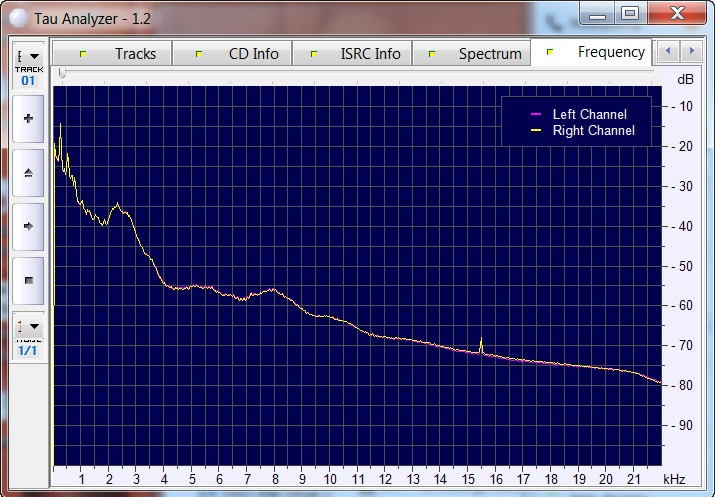715x497 pixels.
Task: Click the plus button in left sidebar
Action: [x=28, y=119]
